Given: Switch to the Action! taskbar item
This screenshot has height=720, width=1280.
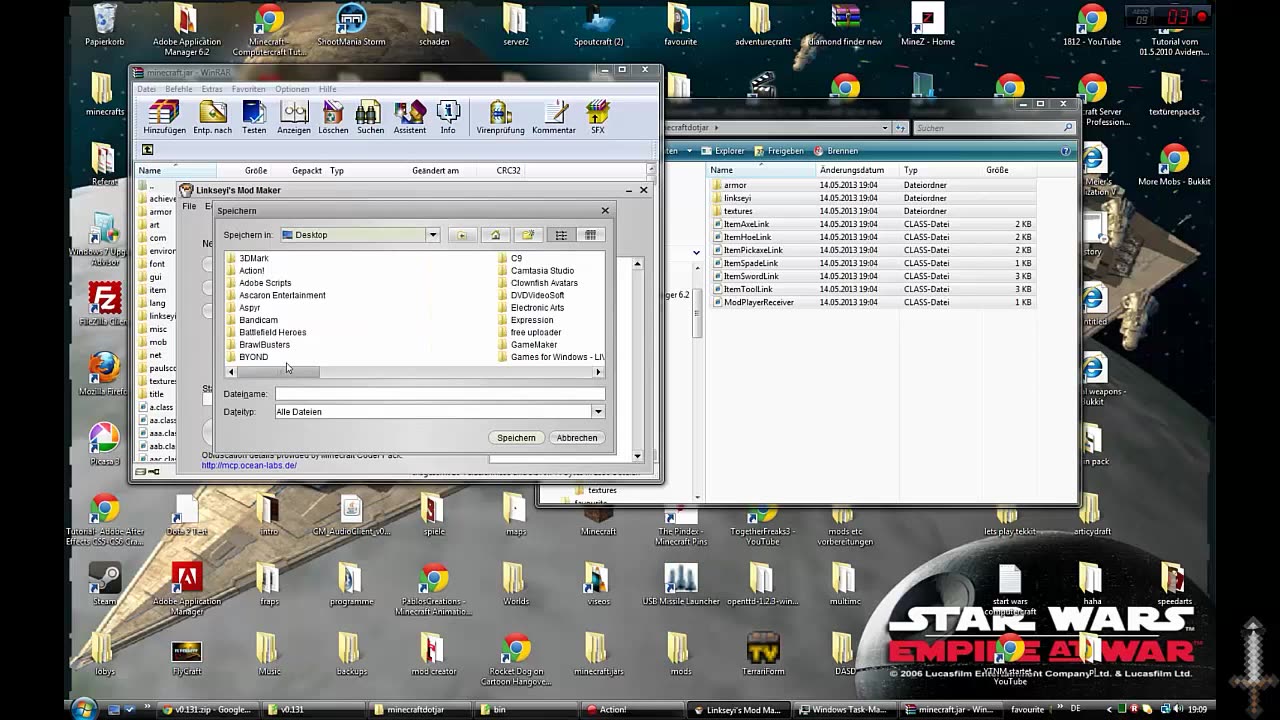Looking at the screenshot, I should click(632, 710).
